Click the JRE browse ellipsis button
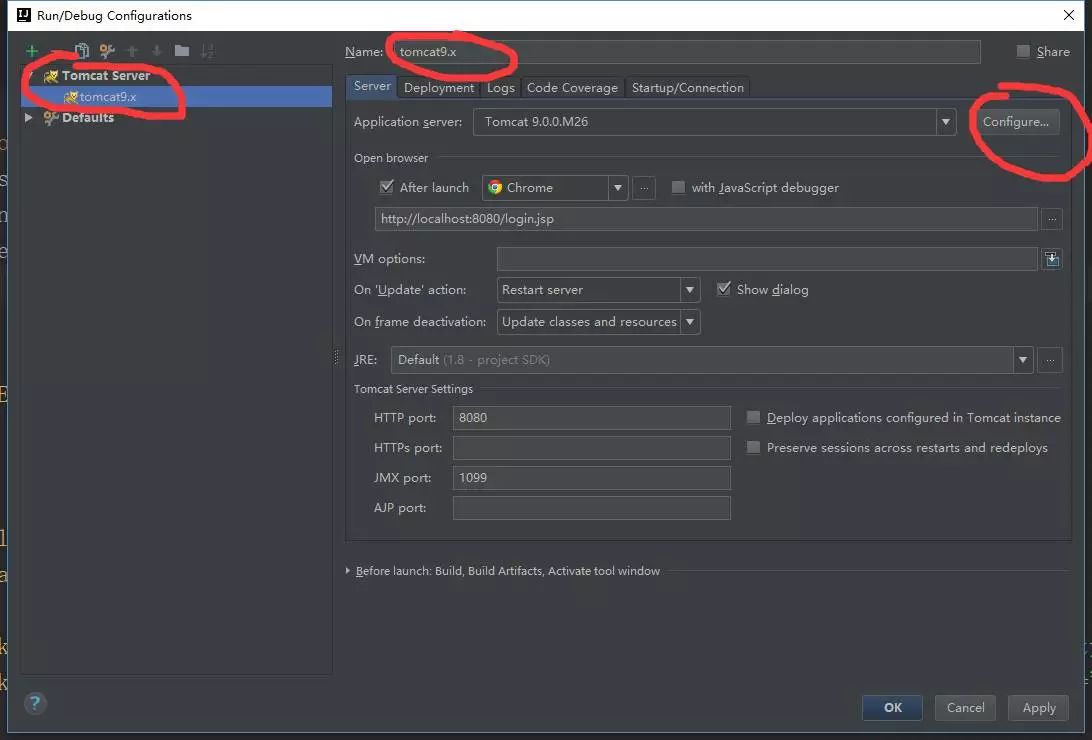The width and height of the screenshot is (1092, 740). 1050,360
